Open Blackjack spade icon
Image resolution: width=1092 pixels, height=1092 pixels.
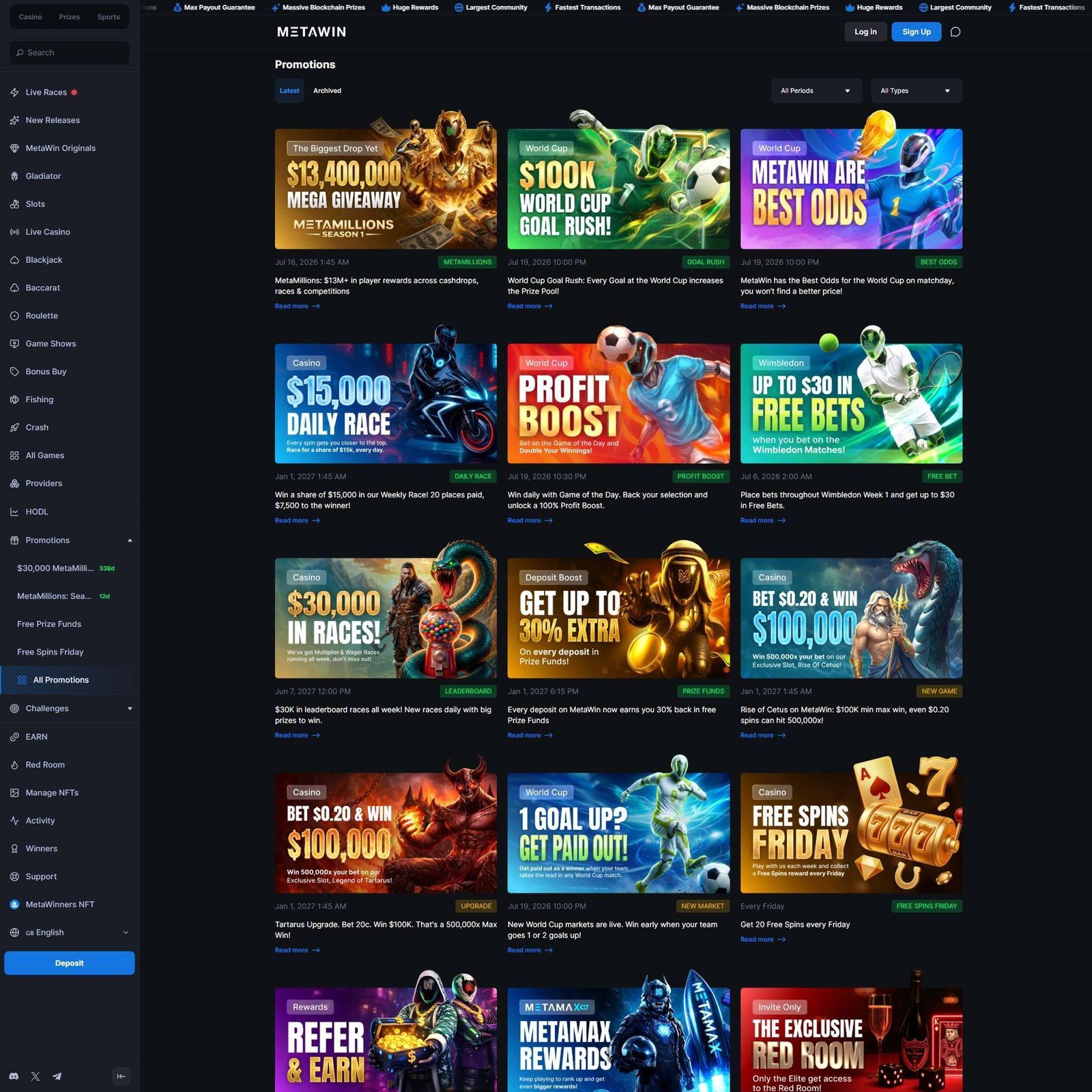click(14, 260)
